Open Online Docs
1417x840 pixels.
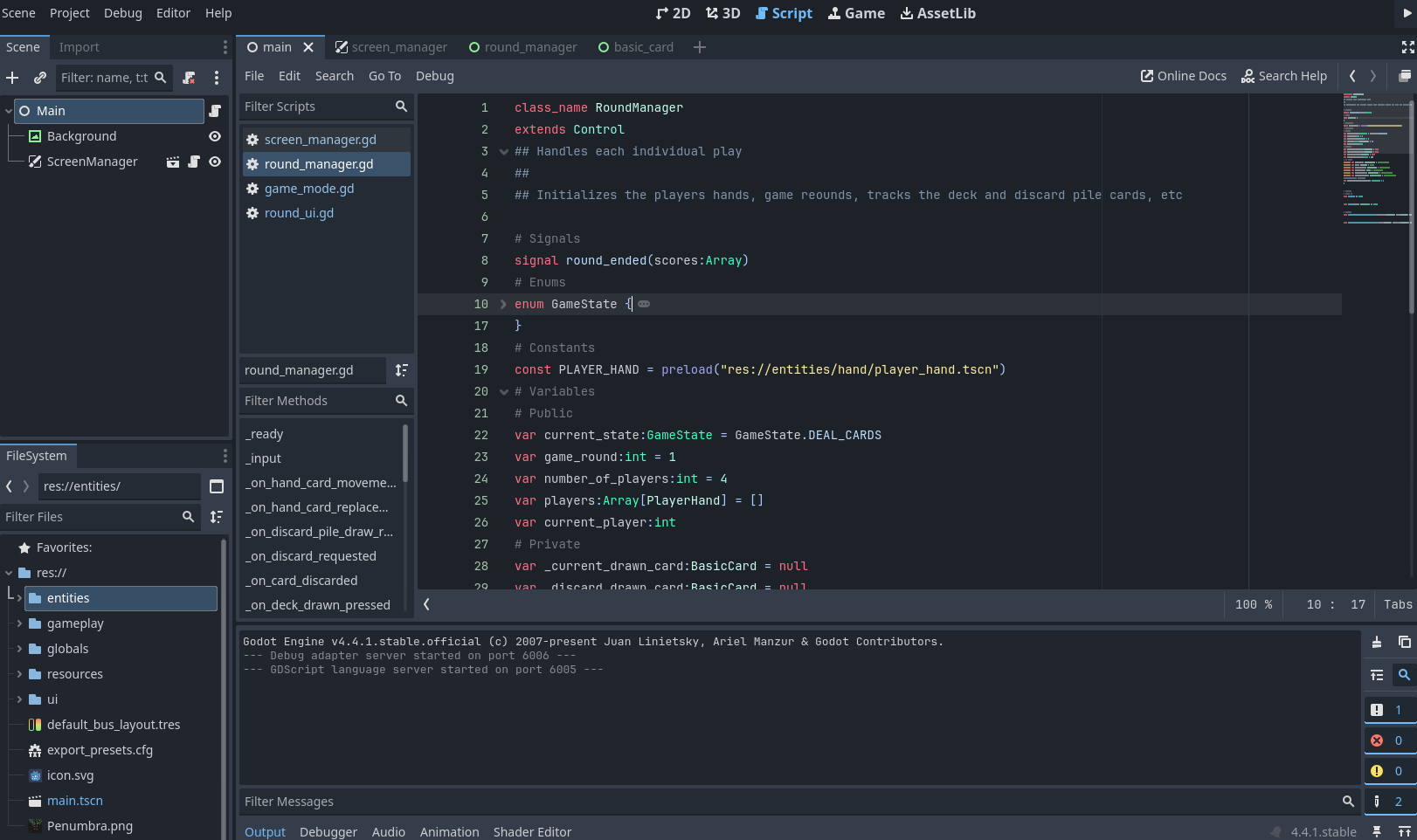1183,76
